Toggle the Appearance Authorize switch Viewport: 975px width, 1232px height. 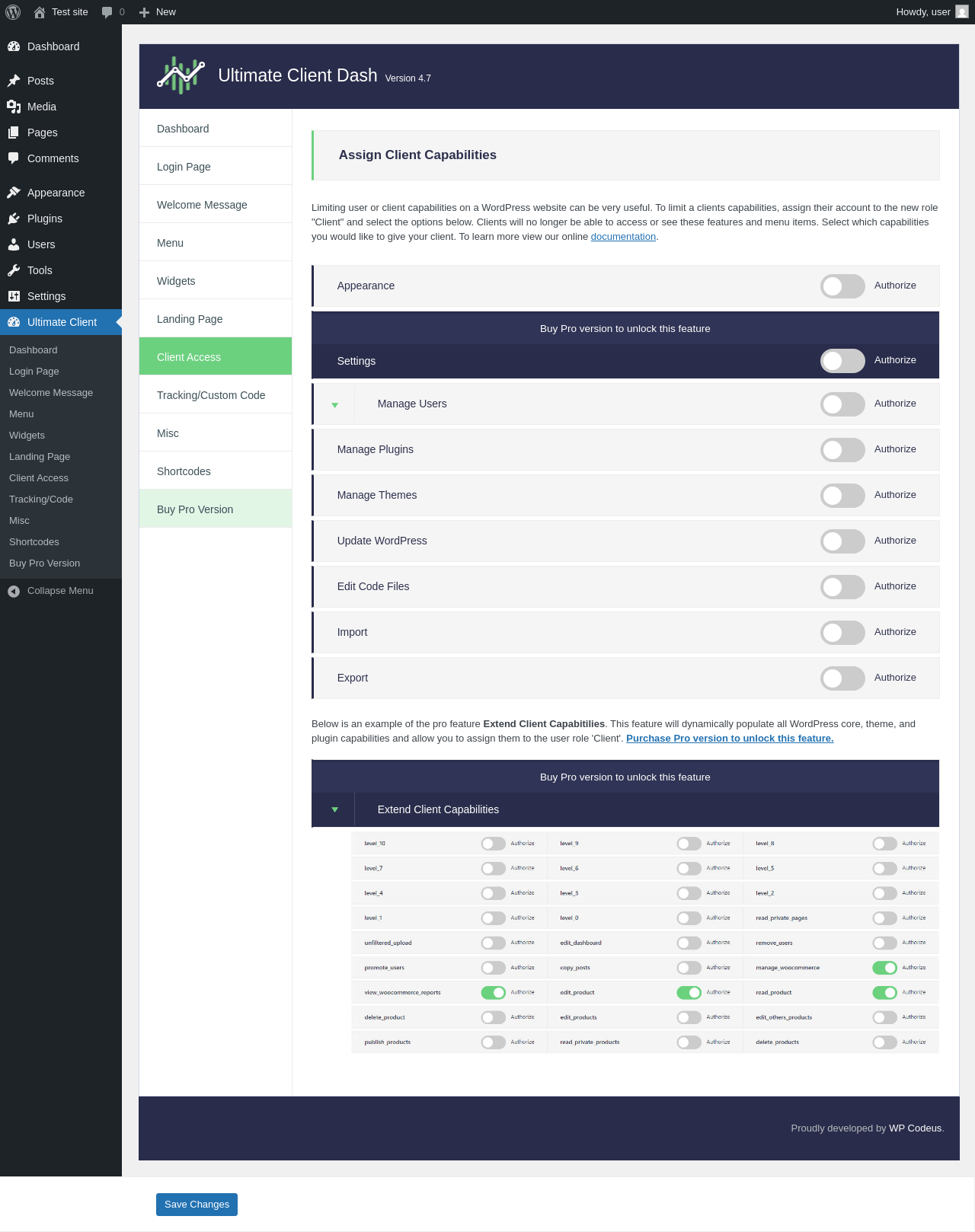[x=842, y=286]
